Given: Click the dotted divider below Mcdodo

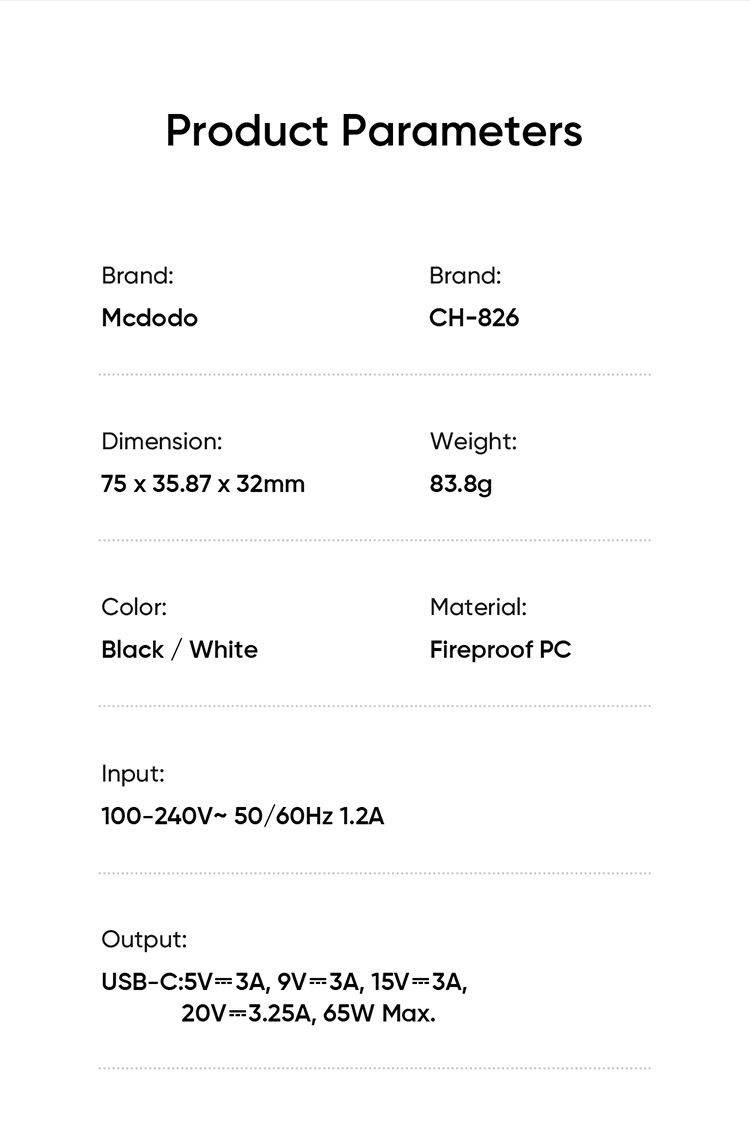Looking at the screenshot, I should pos(374,374).
